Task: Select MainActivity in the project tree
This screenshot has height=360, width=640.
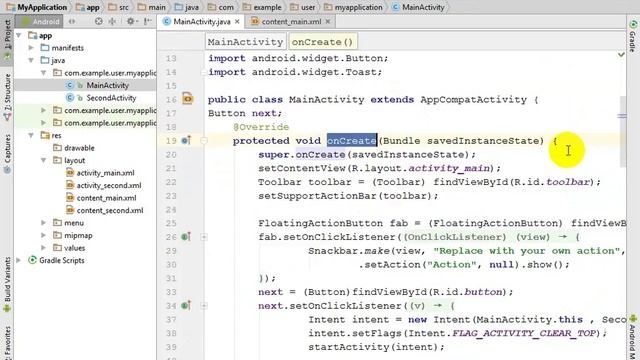Action: 107,85
